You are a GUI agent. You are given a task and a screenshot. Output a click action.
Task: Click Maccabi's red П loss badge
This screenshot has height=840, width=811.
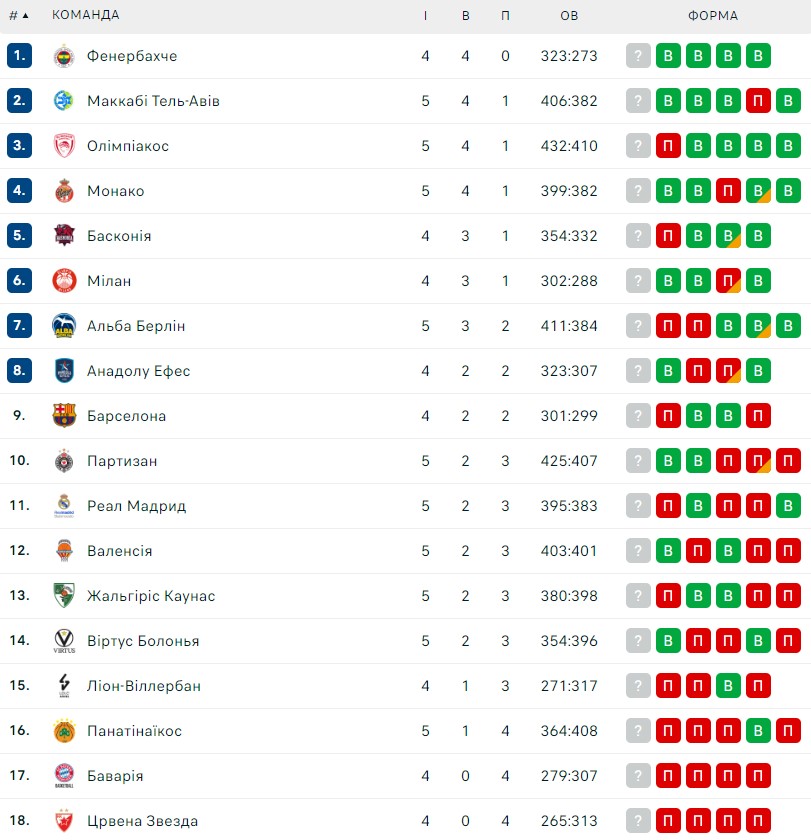[x=758, y=101]
